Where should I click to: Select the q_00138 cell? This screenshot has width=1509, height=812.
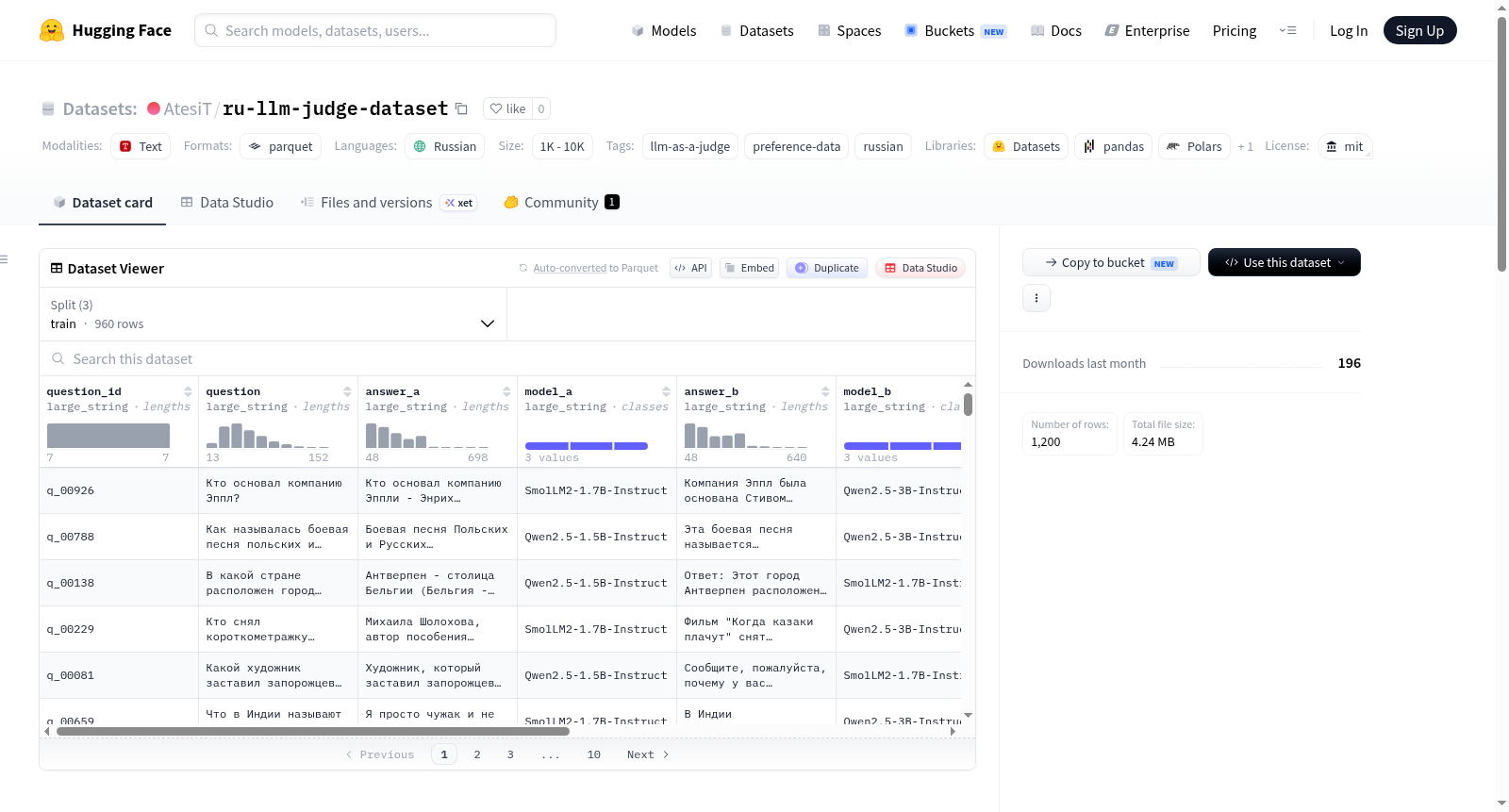click(x=119, y=583)
